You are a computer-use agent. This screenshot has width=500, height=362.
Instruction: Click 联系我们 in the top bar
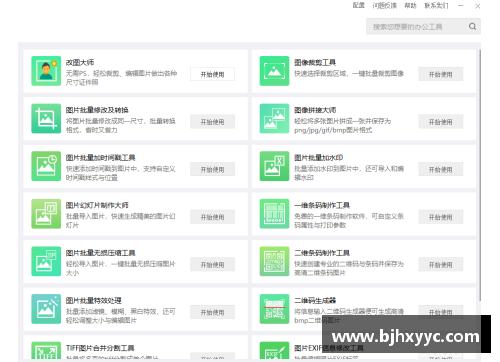click(436, 5)
